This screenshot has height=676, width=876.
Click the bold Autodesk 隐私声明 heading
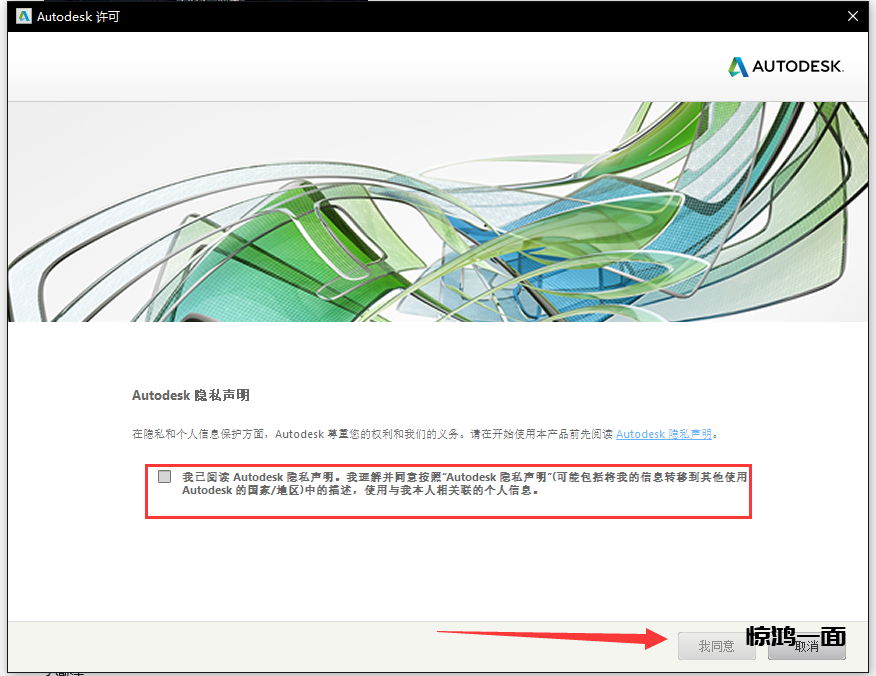tap(190, 395)
